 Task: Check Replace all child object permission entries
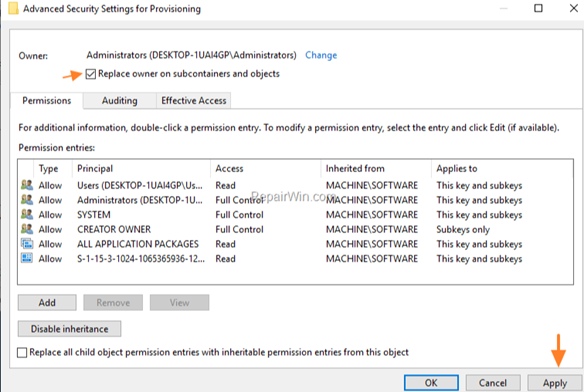pos(22,352)
